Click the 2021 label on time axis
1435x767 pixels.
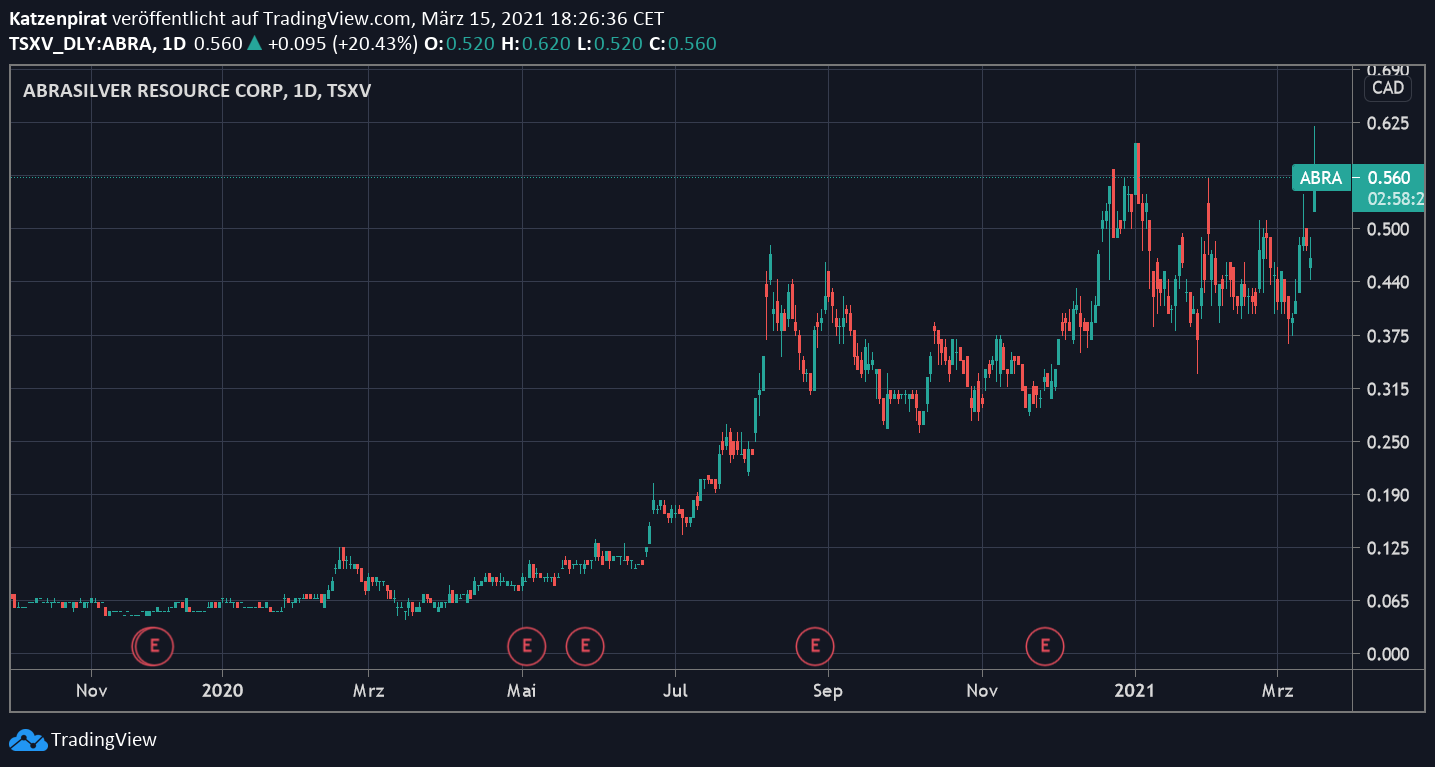point(1135,690)
